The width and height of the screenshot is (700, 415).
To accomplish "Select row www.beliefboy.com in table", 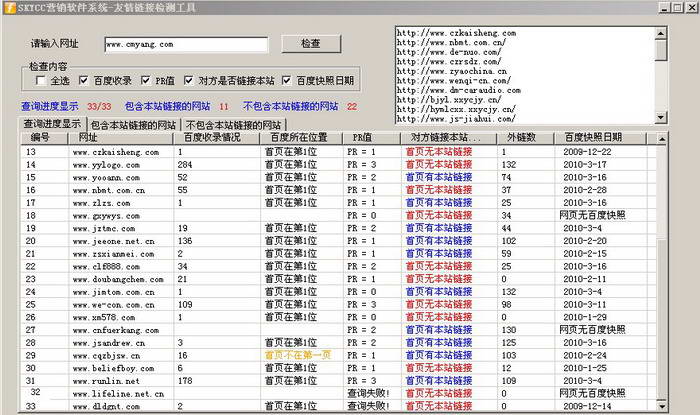I will click(x=338, y=368).
